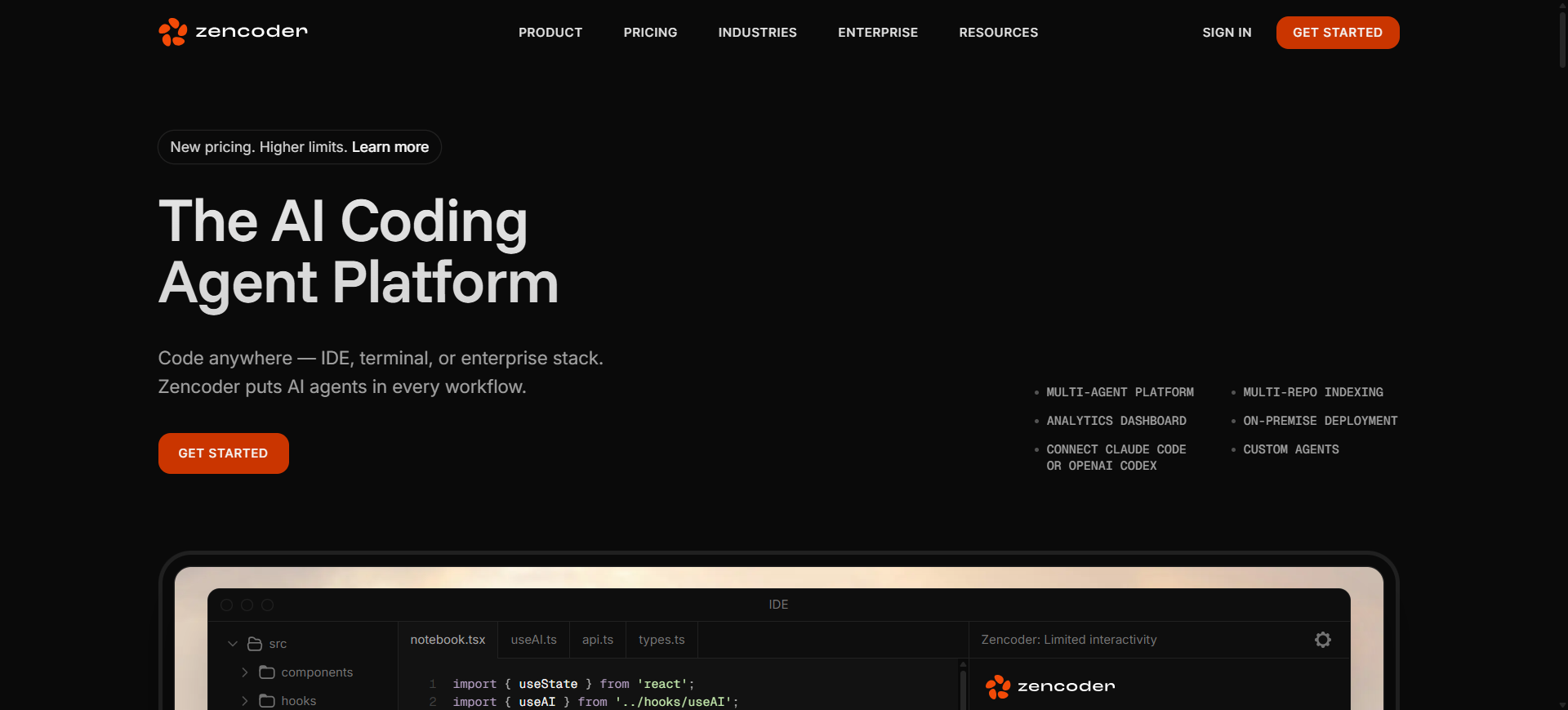
Task: Expand the components folder chevron
Action: tap(244, 672)
